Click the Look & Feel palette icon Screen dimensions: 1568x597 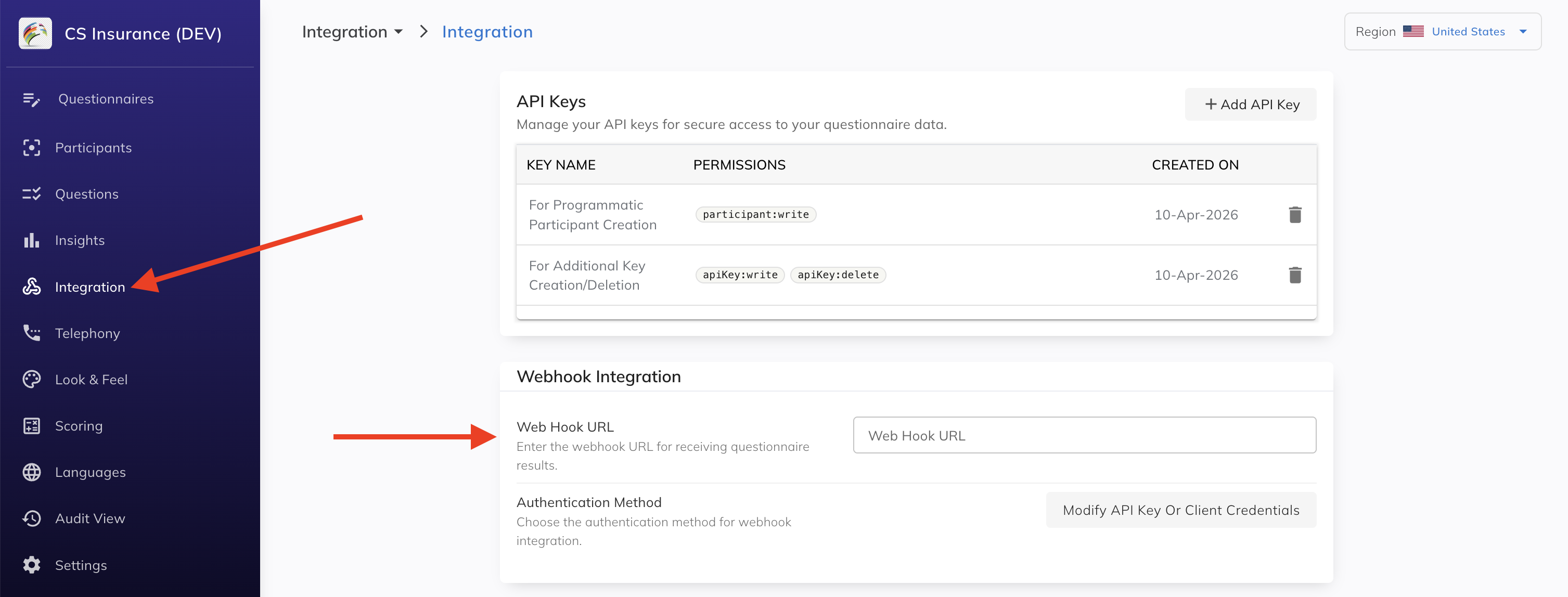coord(31,380)
